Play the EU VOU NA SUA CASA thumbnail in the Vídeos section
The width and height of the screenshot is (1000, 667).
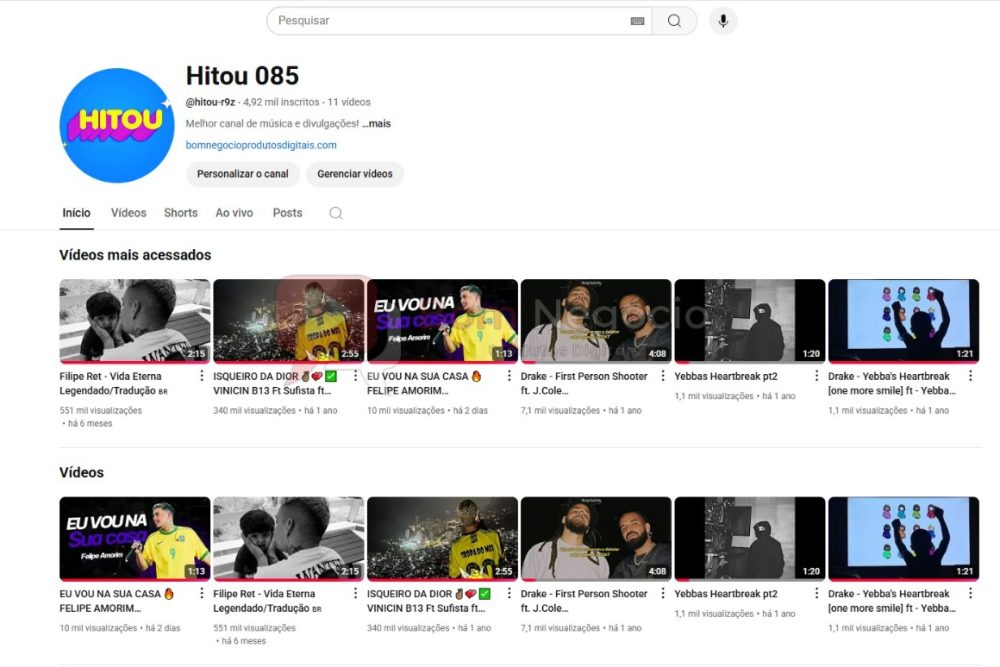pyautogui.click(x=135, y=539)
